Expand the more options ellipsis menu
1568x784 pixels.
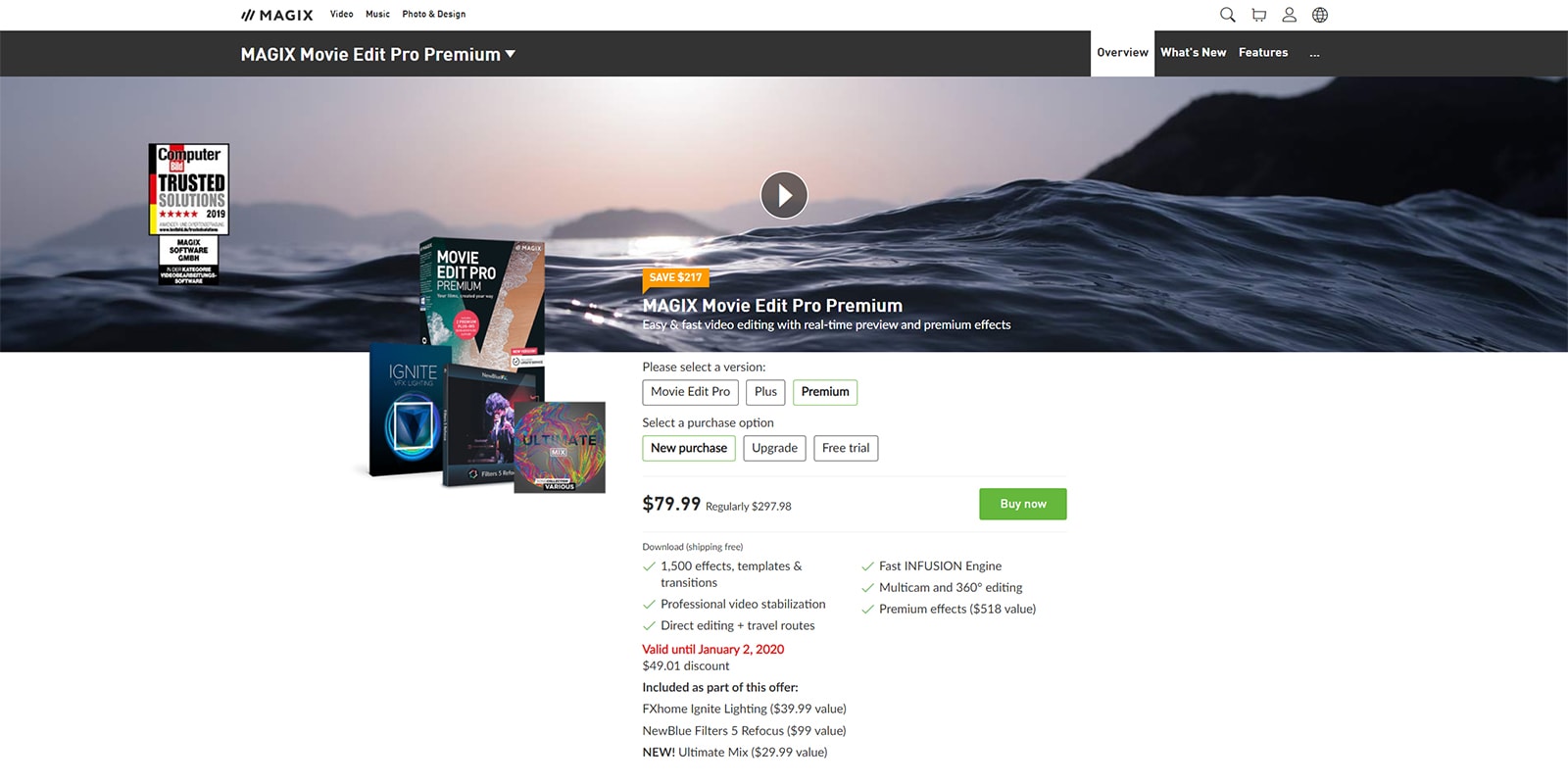(x=1314, y=53)
